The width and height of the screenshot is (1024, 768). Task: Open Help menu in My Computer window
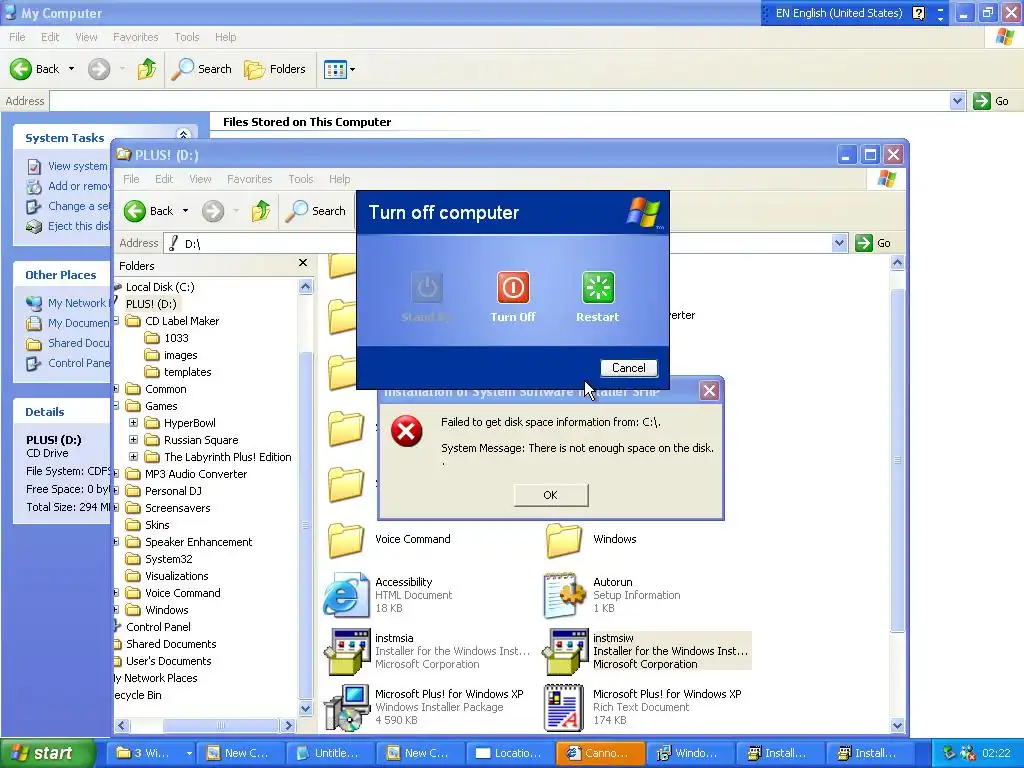coord(225,37)
